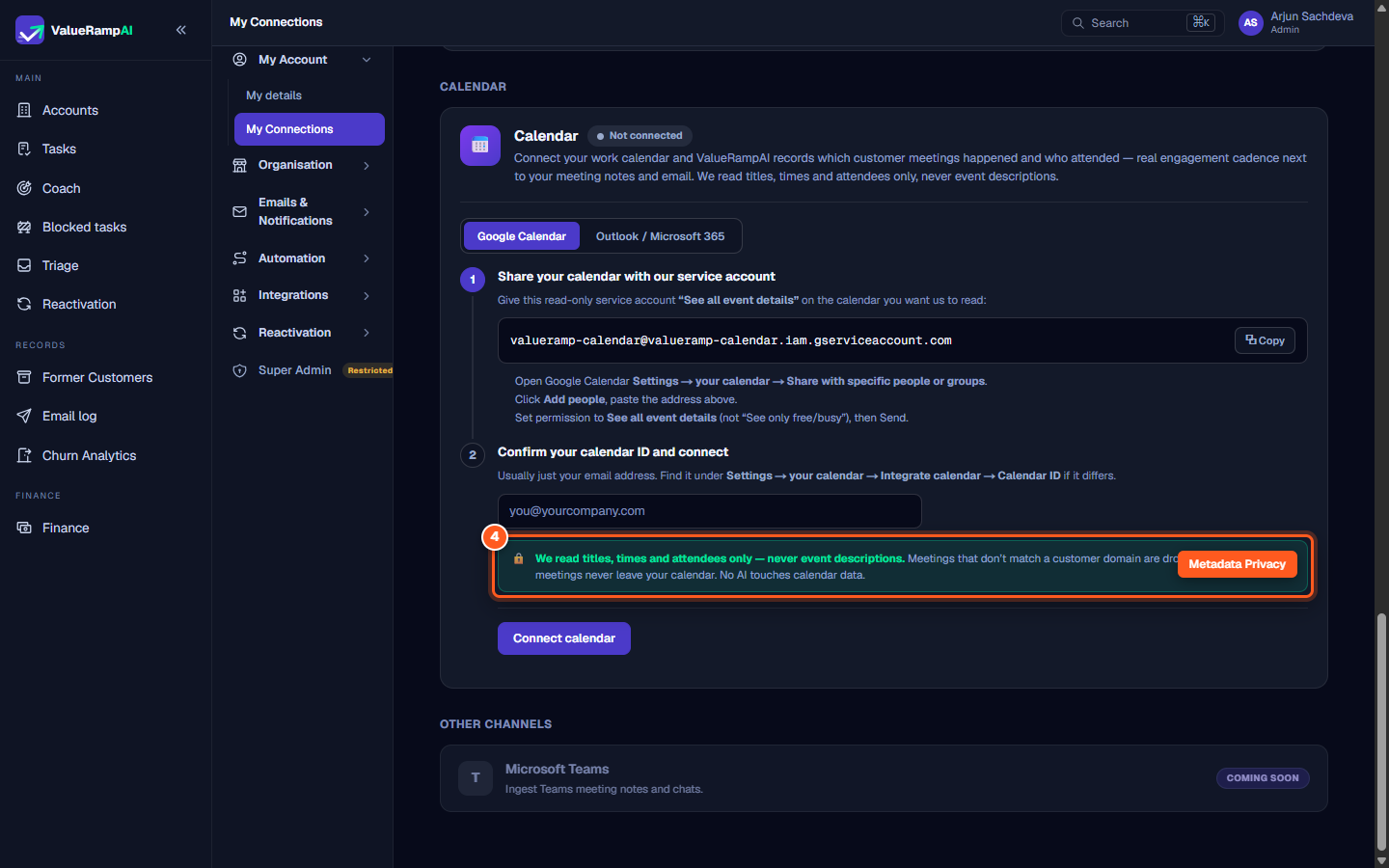Click the Tasks clipboard icon
1389x868 pixels.
pyautogui.click(x=24, y=149)
